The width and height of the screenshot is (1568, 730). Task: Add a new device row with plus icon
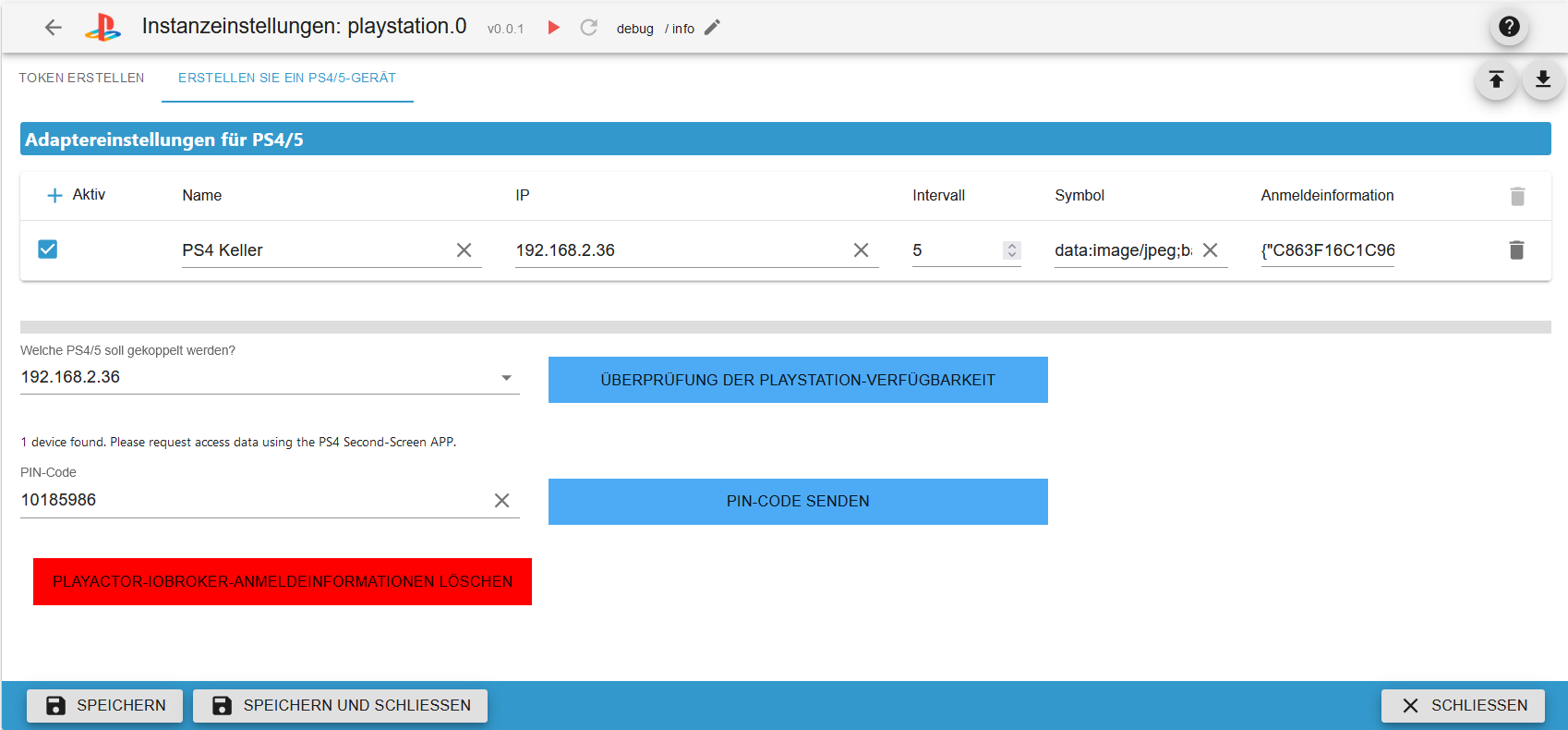click(x=54, y=195)
